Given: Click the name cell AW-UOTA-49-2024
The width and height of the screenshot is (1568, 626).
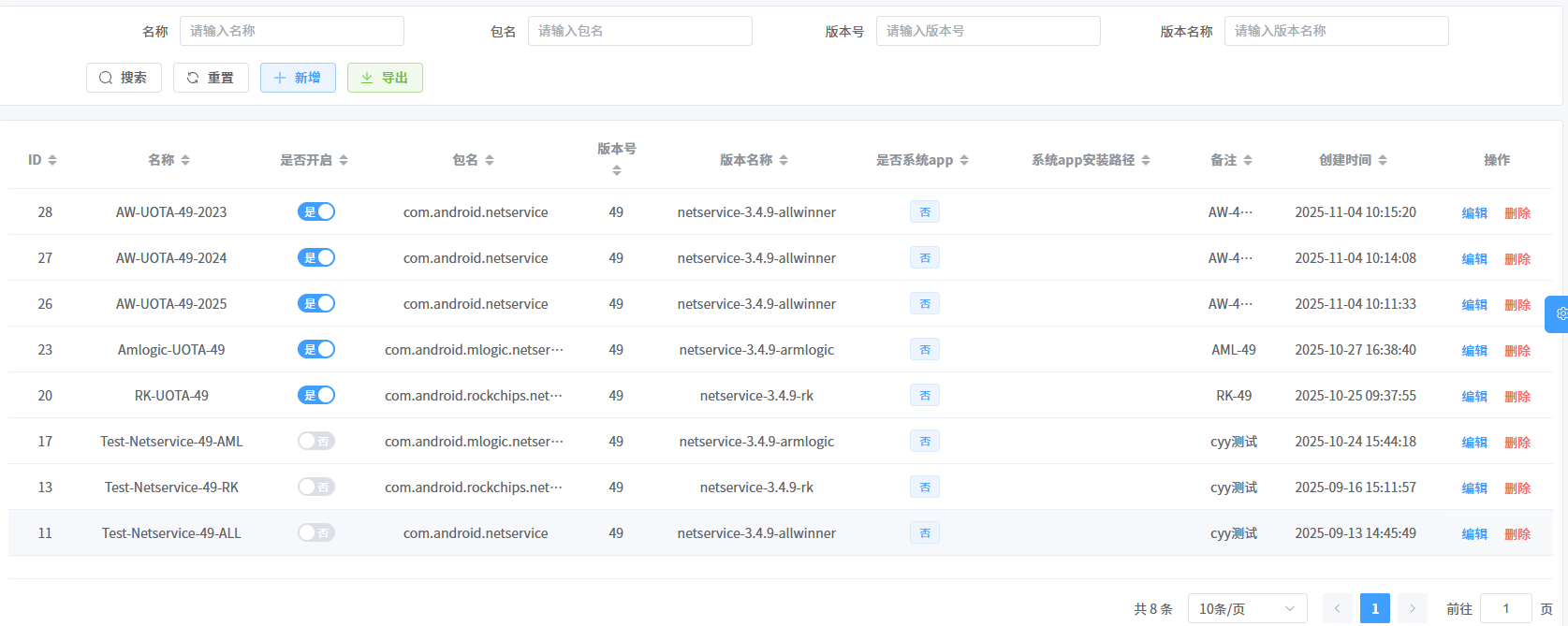Looking at the screenshot, I should [x=171, y=258].
